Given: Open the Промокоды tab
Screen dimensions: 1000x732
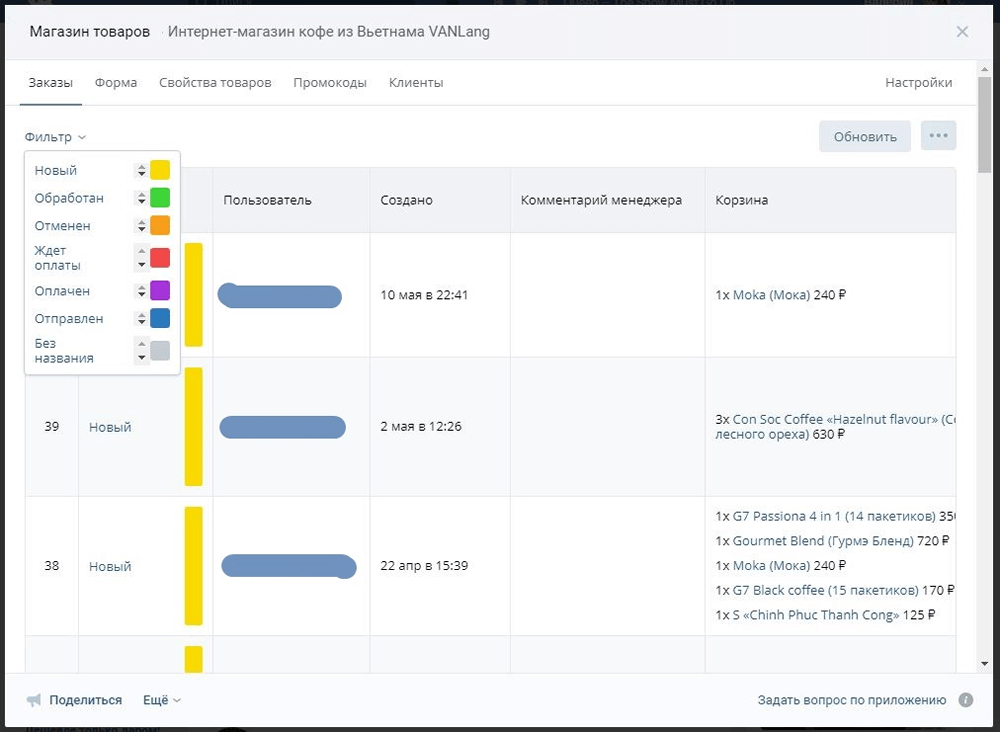Looking at the screenshot, I should pyautogui.click(x=330, y=83).
